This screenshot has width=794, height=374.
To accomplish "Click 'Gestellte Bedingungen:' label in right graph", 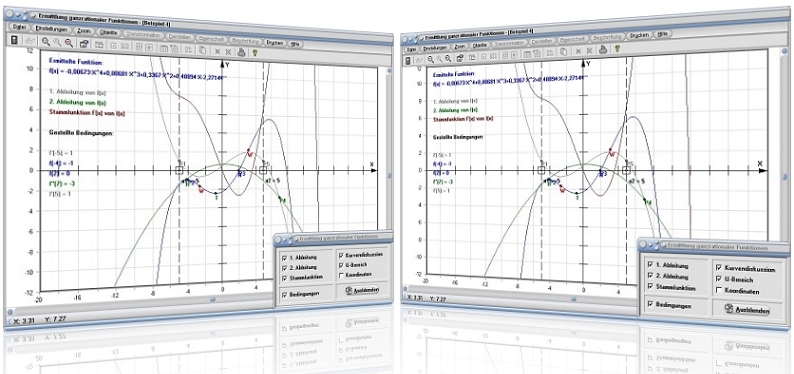I will point(459,137).
